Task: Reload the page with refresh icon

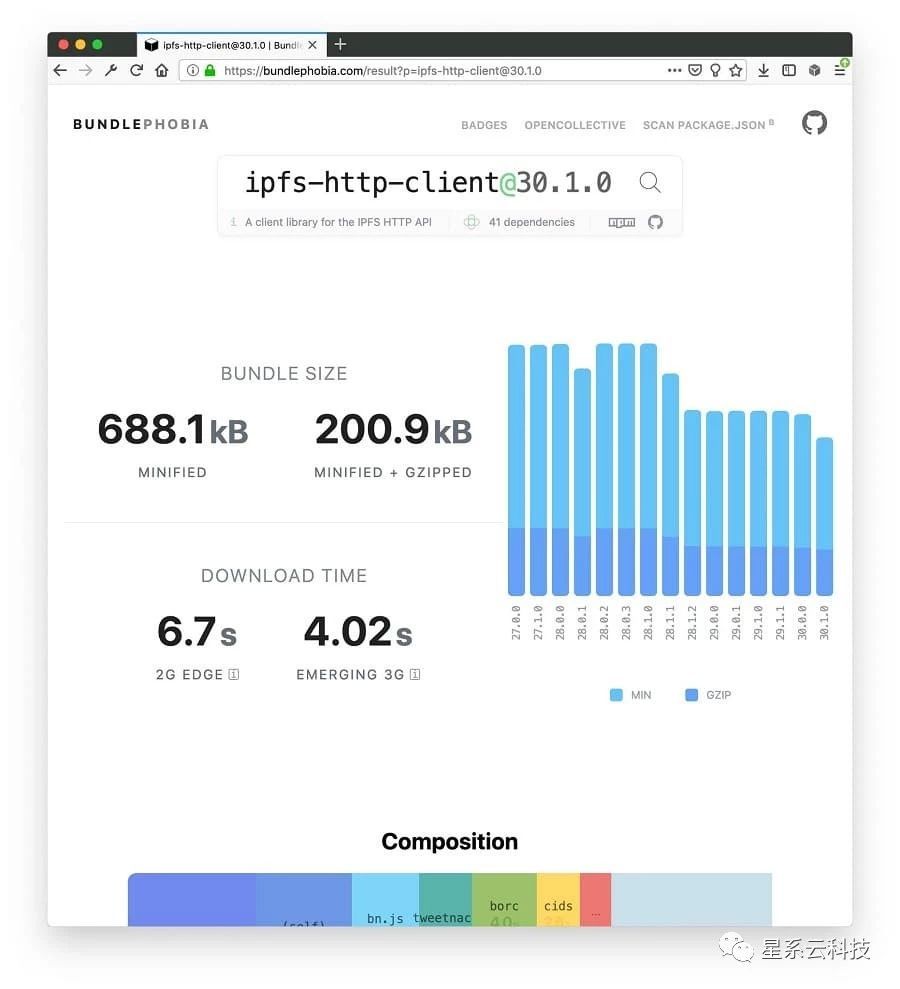Action: click(136, 71)
